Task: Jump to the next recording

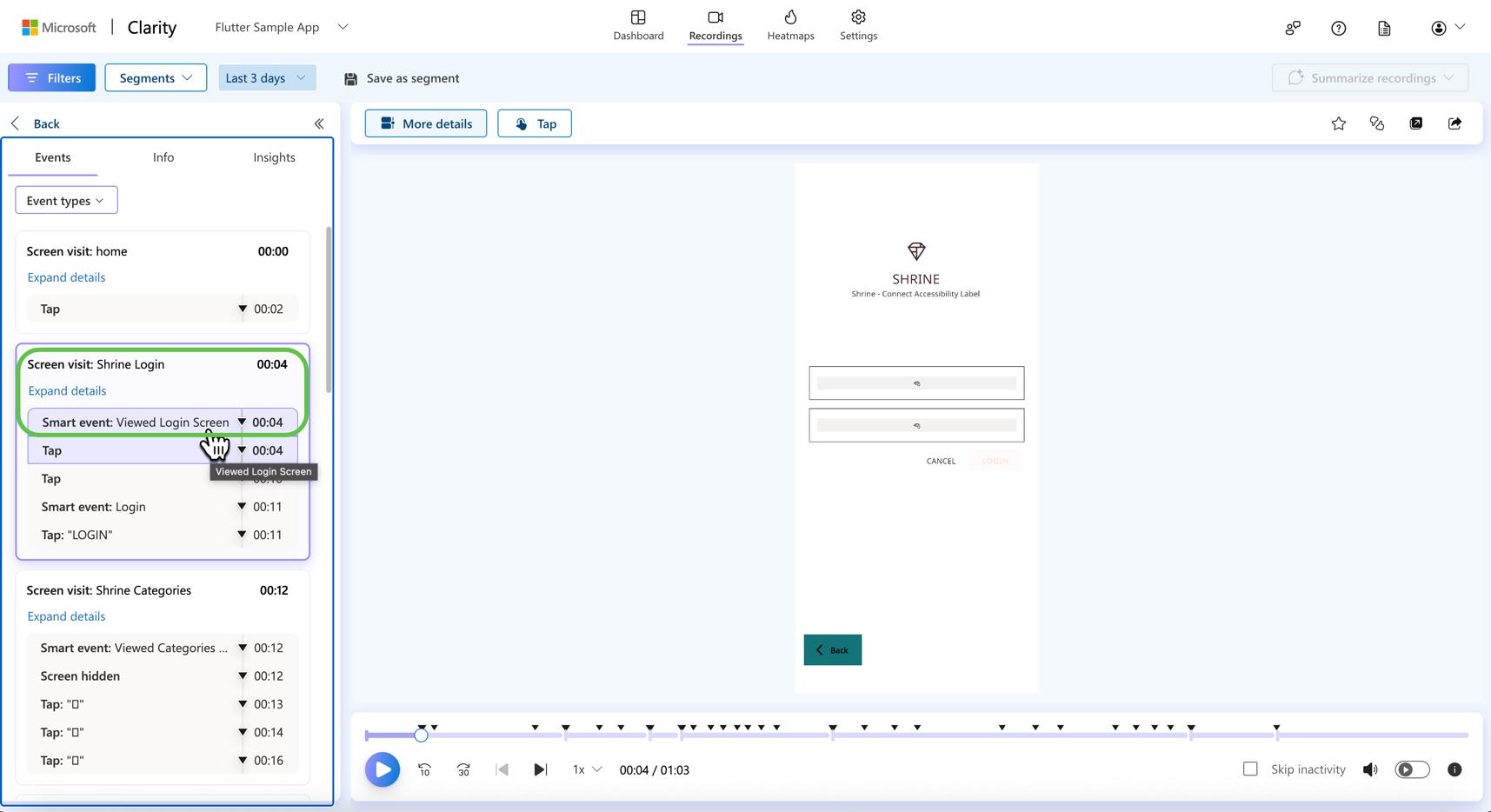Action: tap(540, 769)
